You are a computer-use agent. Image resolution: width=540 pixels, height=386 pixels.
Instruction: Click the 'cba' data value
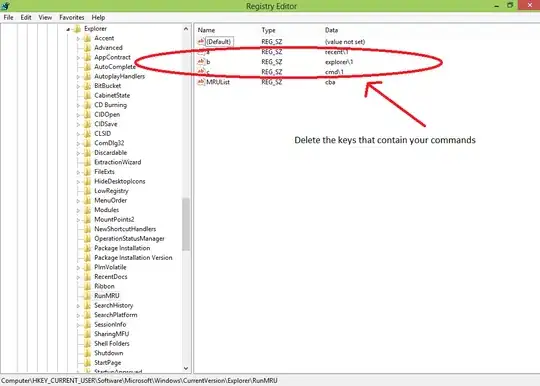coord(330,82)
